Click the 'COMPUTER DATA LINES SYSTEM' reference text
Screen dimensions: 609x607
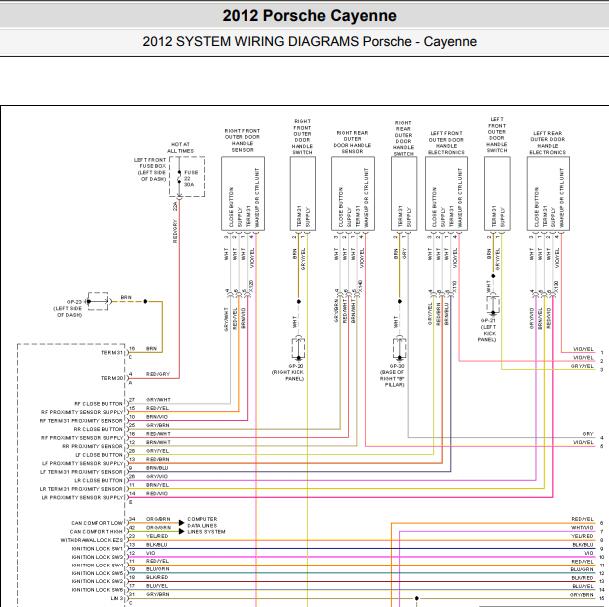(206, 525)
